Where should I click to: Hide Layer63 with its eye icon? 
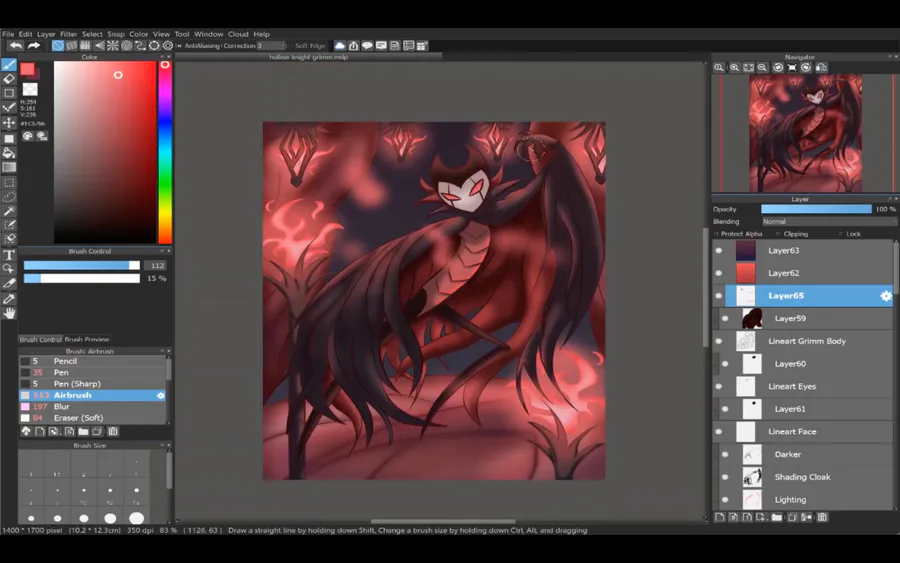point(719,250)
